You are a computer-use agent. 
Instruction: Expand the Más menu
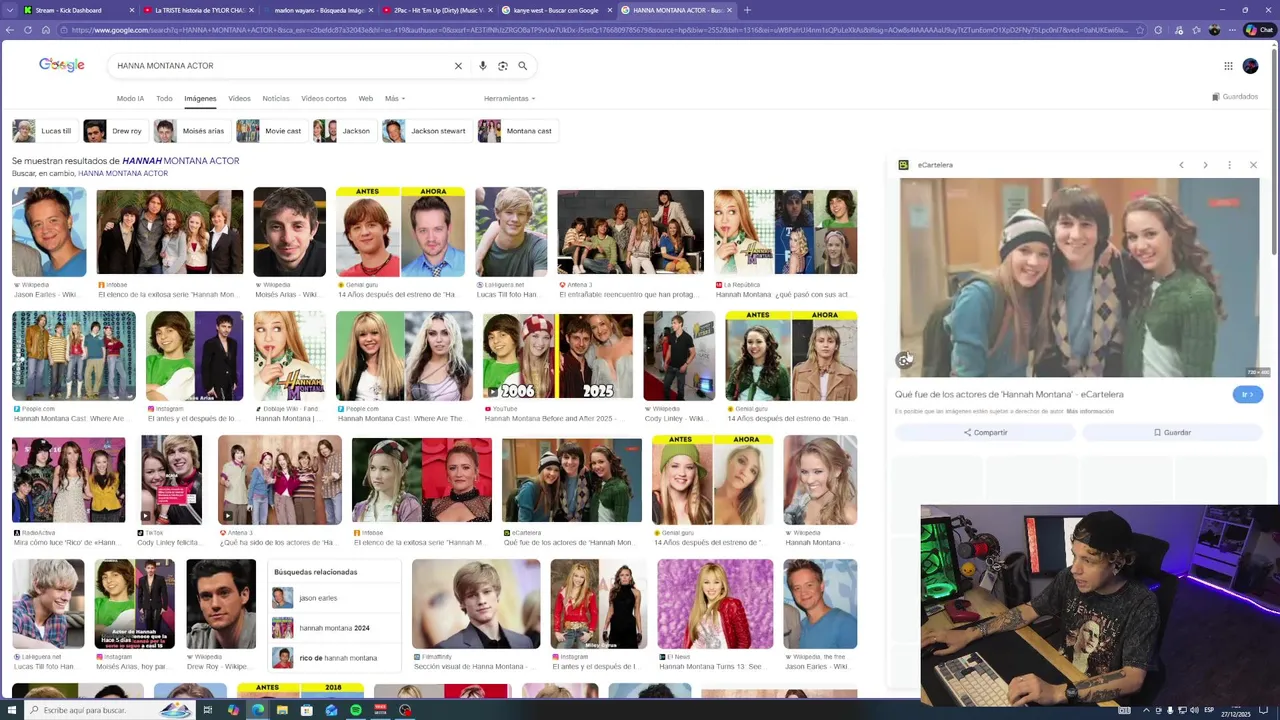[x=395, y=98]
